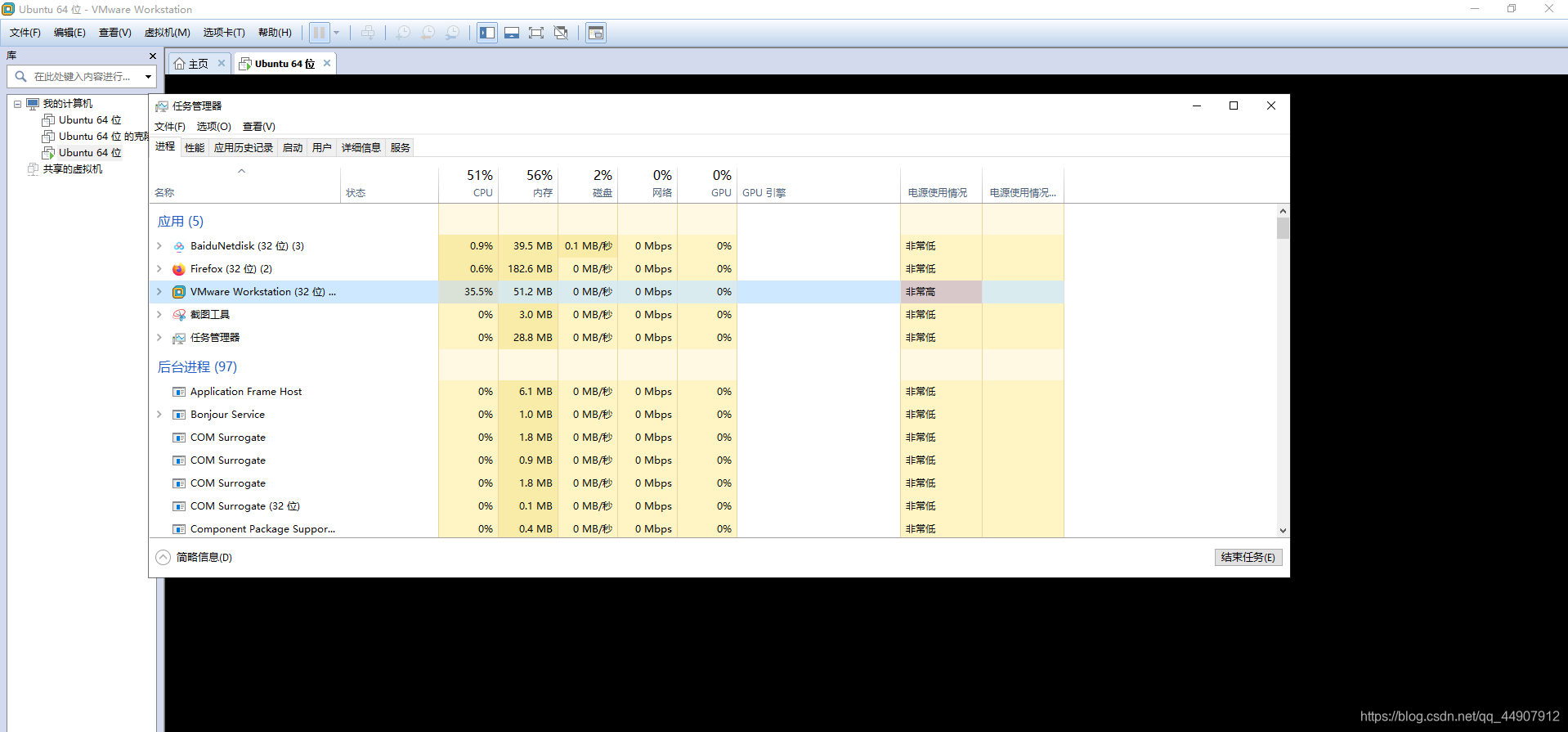Viewport: 1568px width, 732px height.
Task: Open the power options arrow beside pause
Action: pyautogui.click(x=336, y=33)
